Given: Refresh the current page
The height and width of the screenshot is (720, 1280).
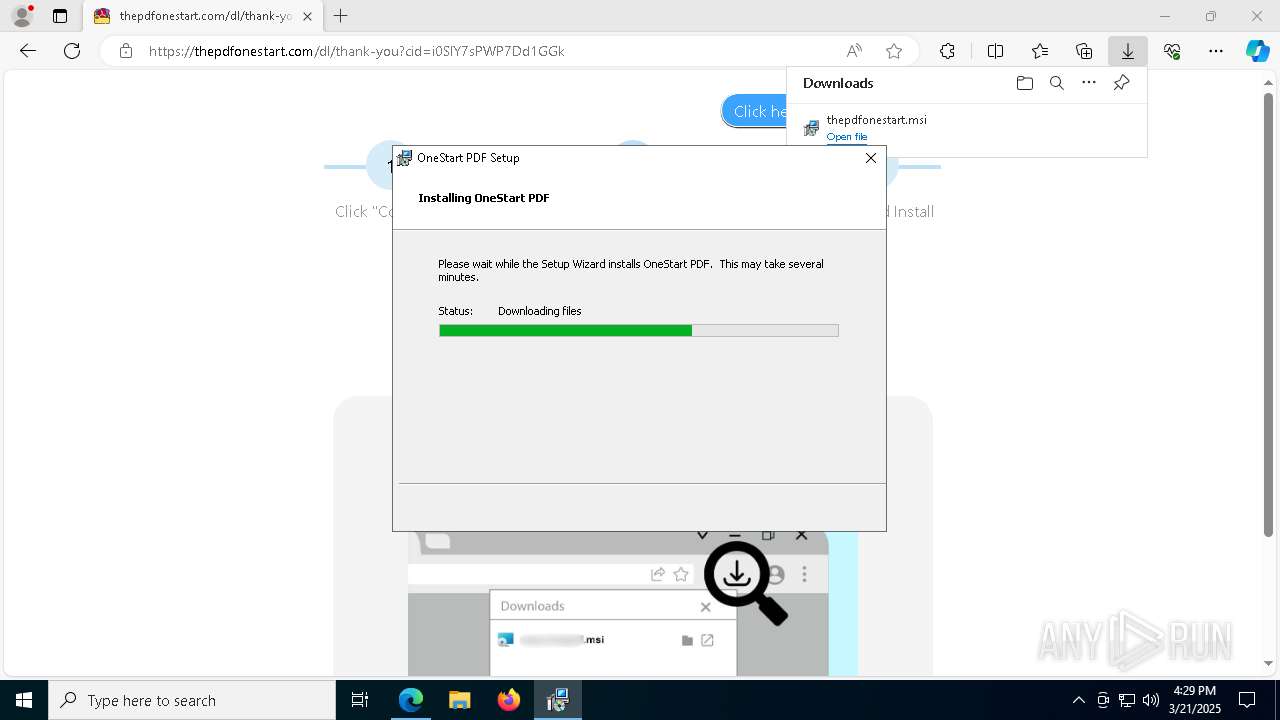Looking at the screenshot, I should 72,51.
